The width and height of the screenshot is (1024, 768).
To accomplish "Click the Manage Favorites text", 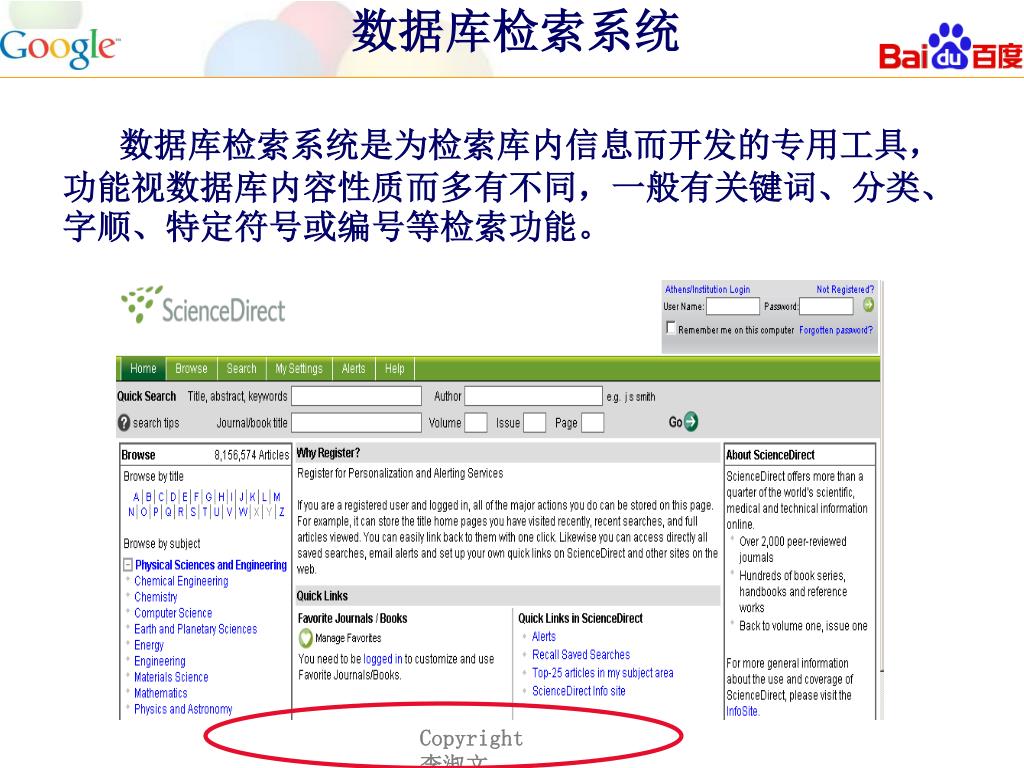I will tap(348, 638).
